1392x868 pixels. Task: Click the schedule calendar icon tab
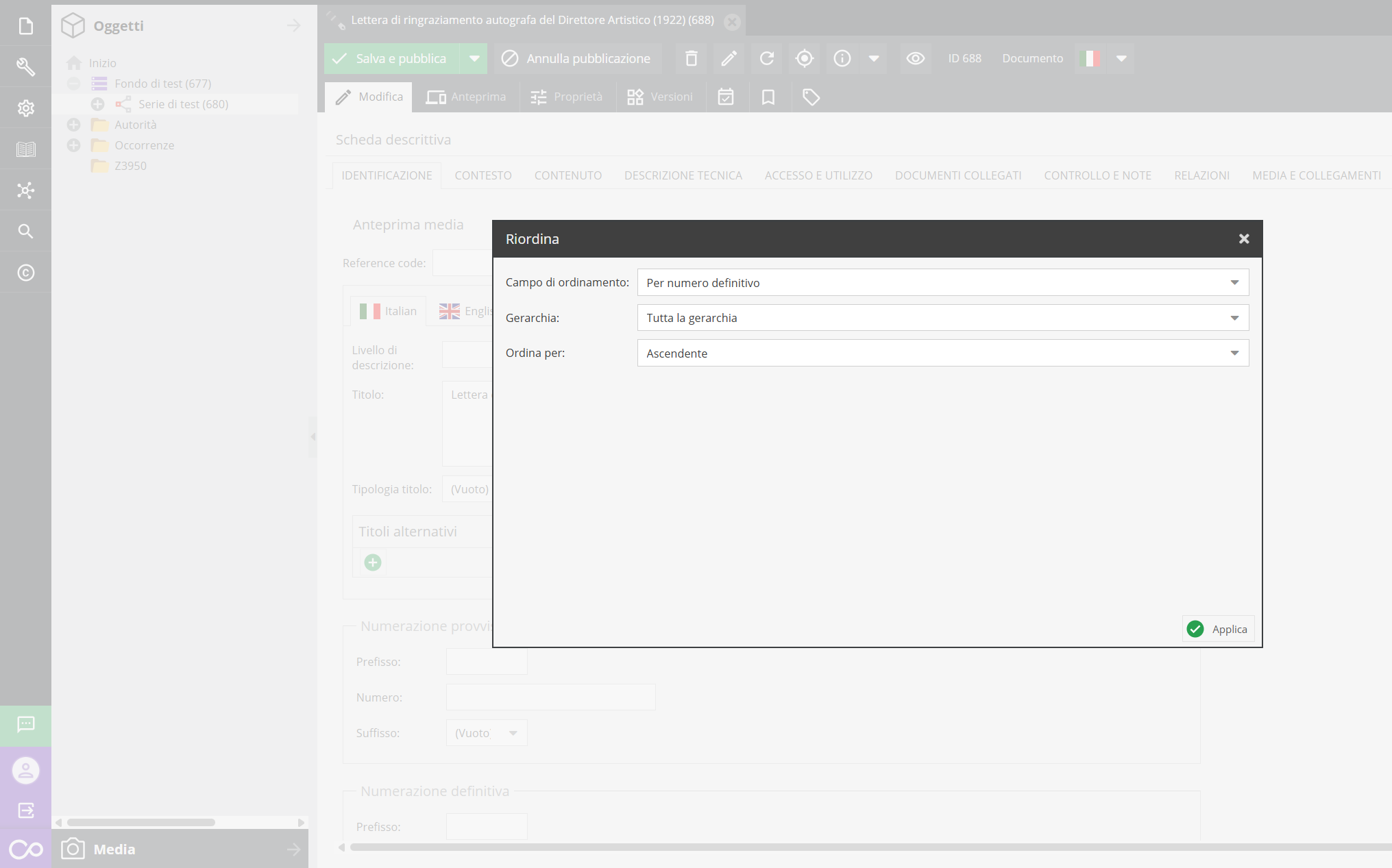725,97
